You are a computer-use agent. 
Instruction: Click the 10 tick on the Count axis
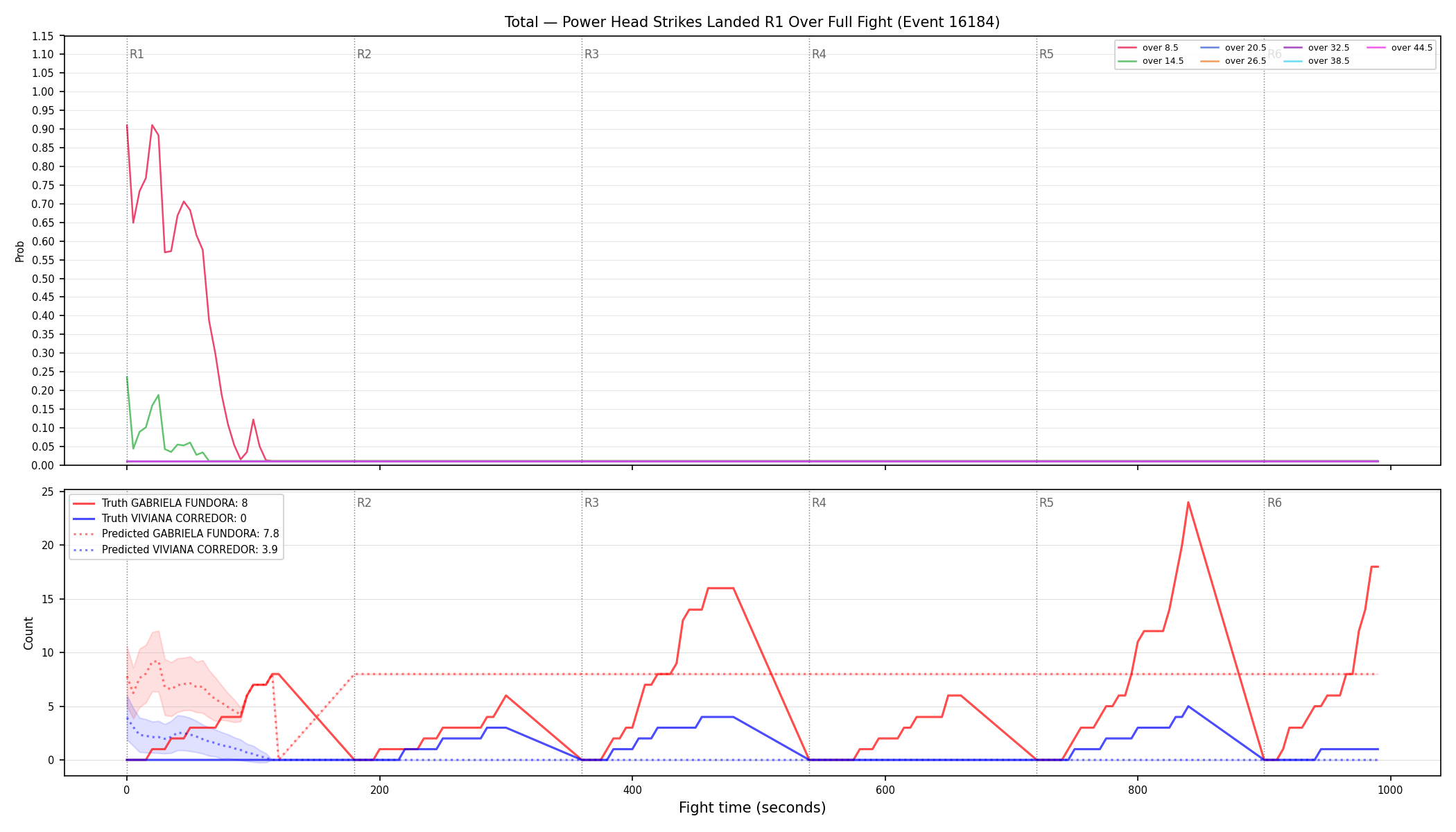point(48,652)
